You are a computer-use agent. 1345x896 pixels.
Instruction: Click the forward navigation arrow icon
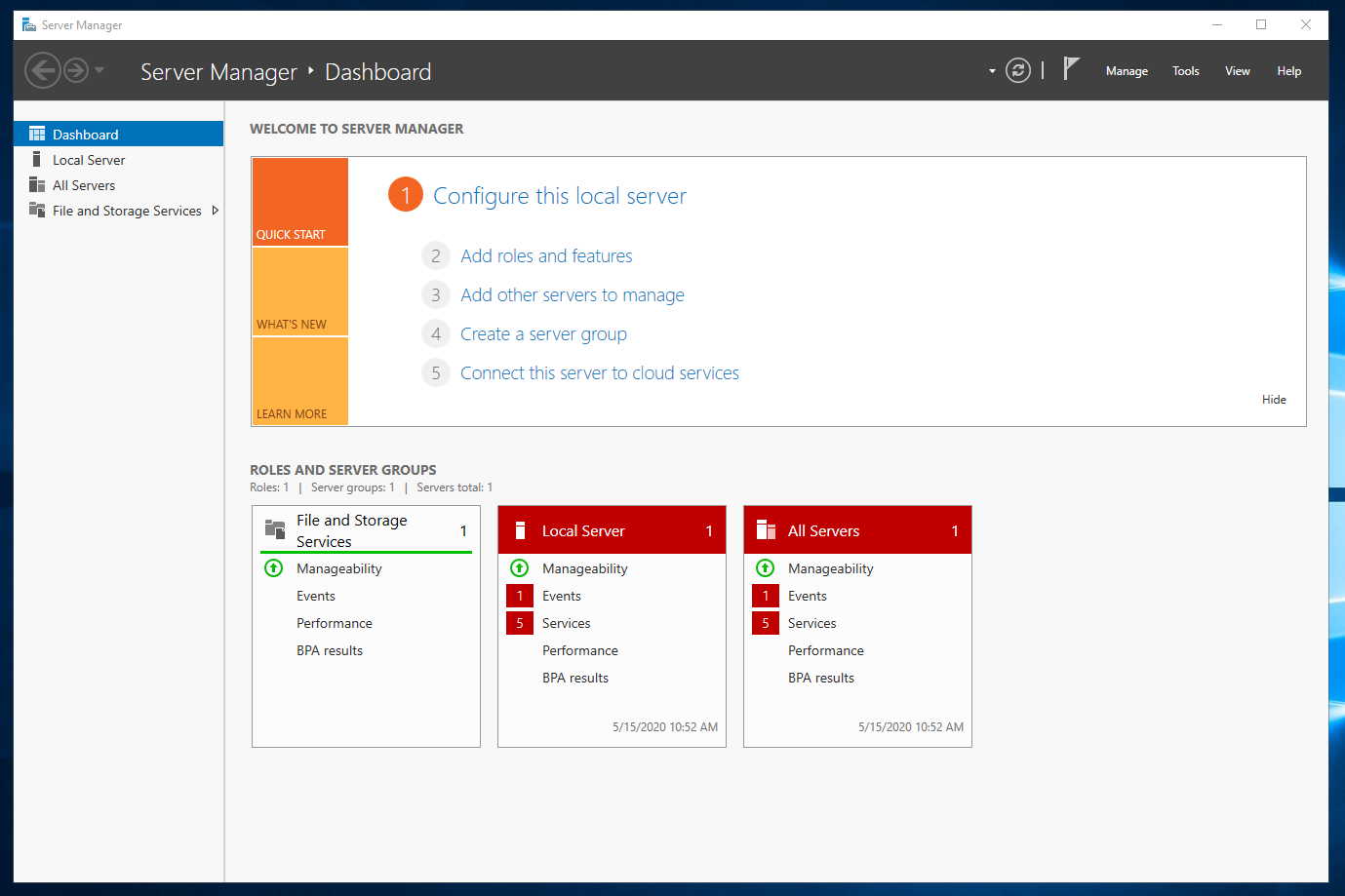pos(76,70)
